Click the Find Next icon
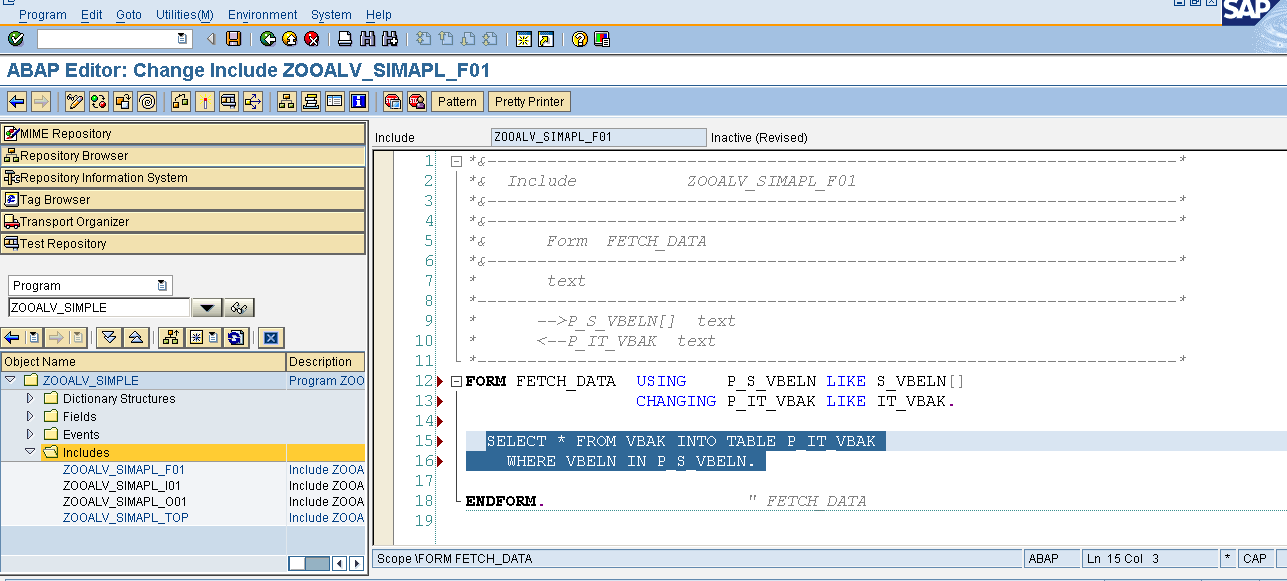Viewport: 1287px width, 581px height. [389, 38]
